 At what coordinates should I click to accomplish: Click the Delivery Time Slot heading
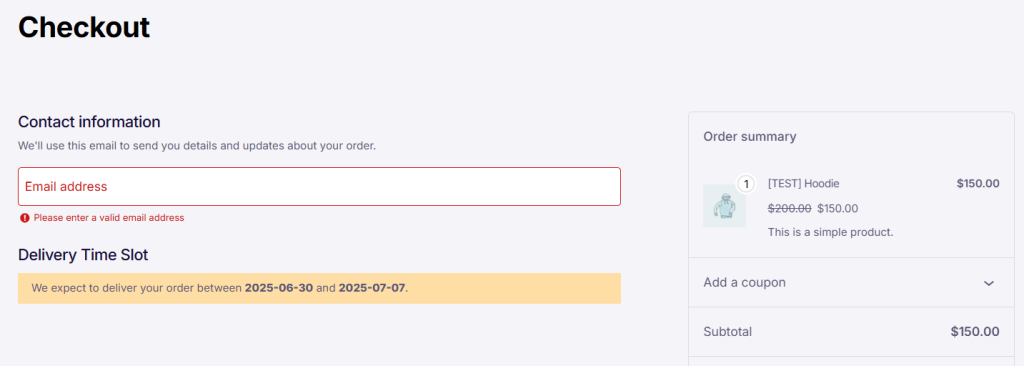(x=83, y=255)
